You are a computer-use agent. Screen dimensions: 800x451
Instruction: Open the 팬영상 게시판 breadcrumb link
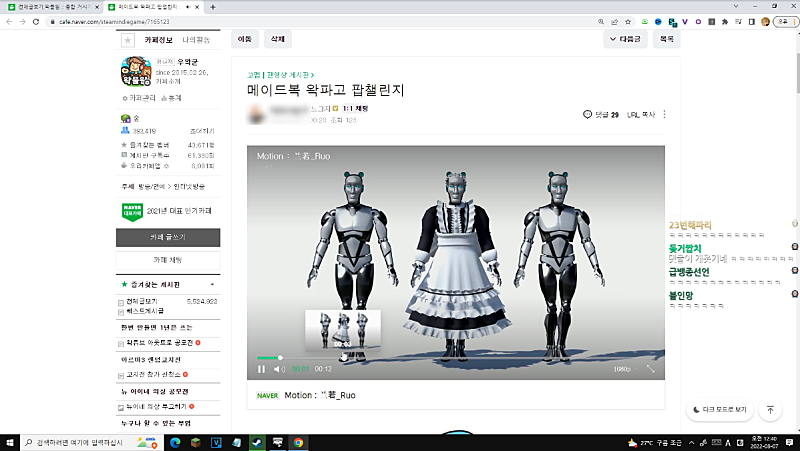pyautogui.click(x=290, y=75)
